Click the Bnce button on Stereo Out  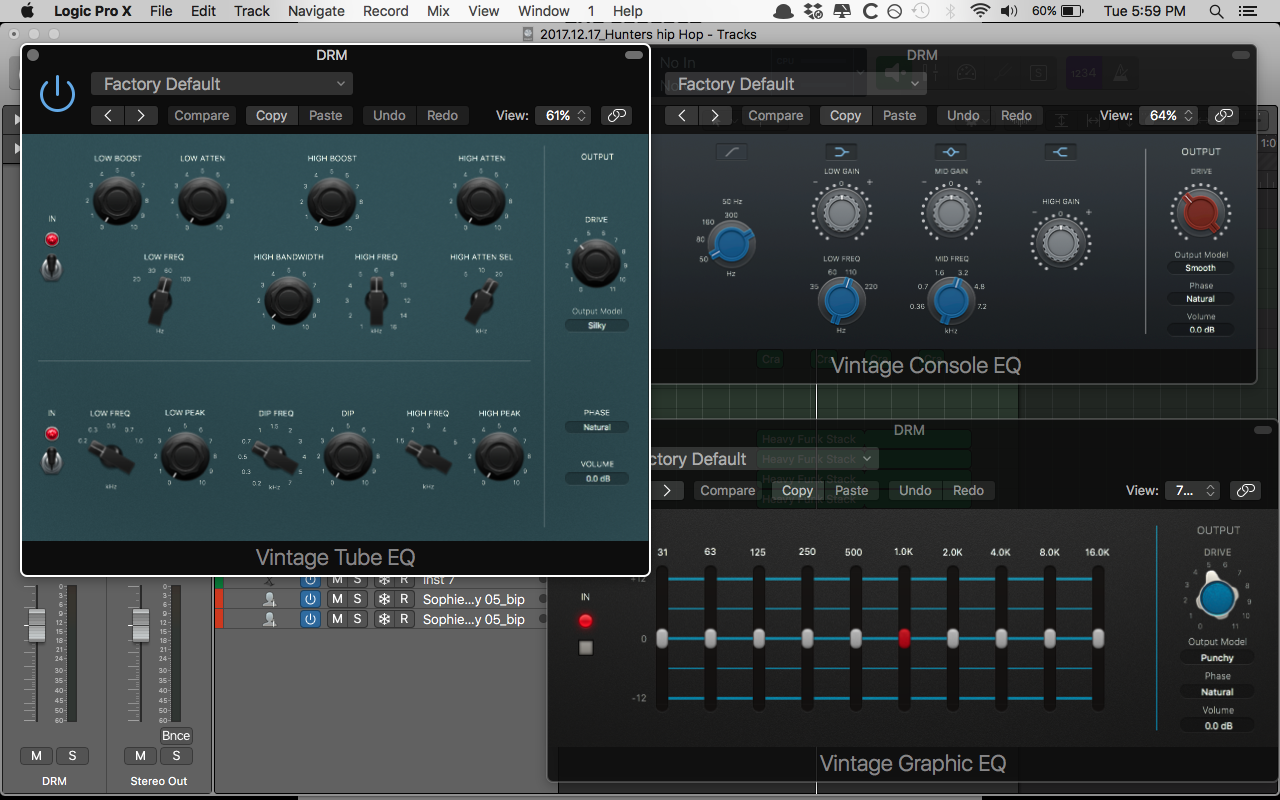[x=176, y=736]
